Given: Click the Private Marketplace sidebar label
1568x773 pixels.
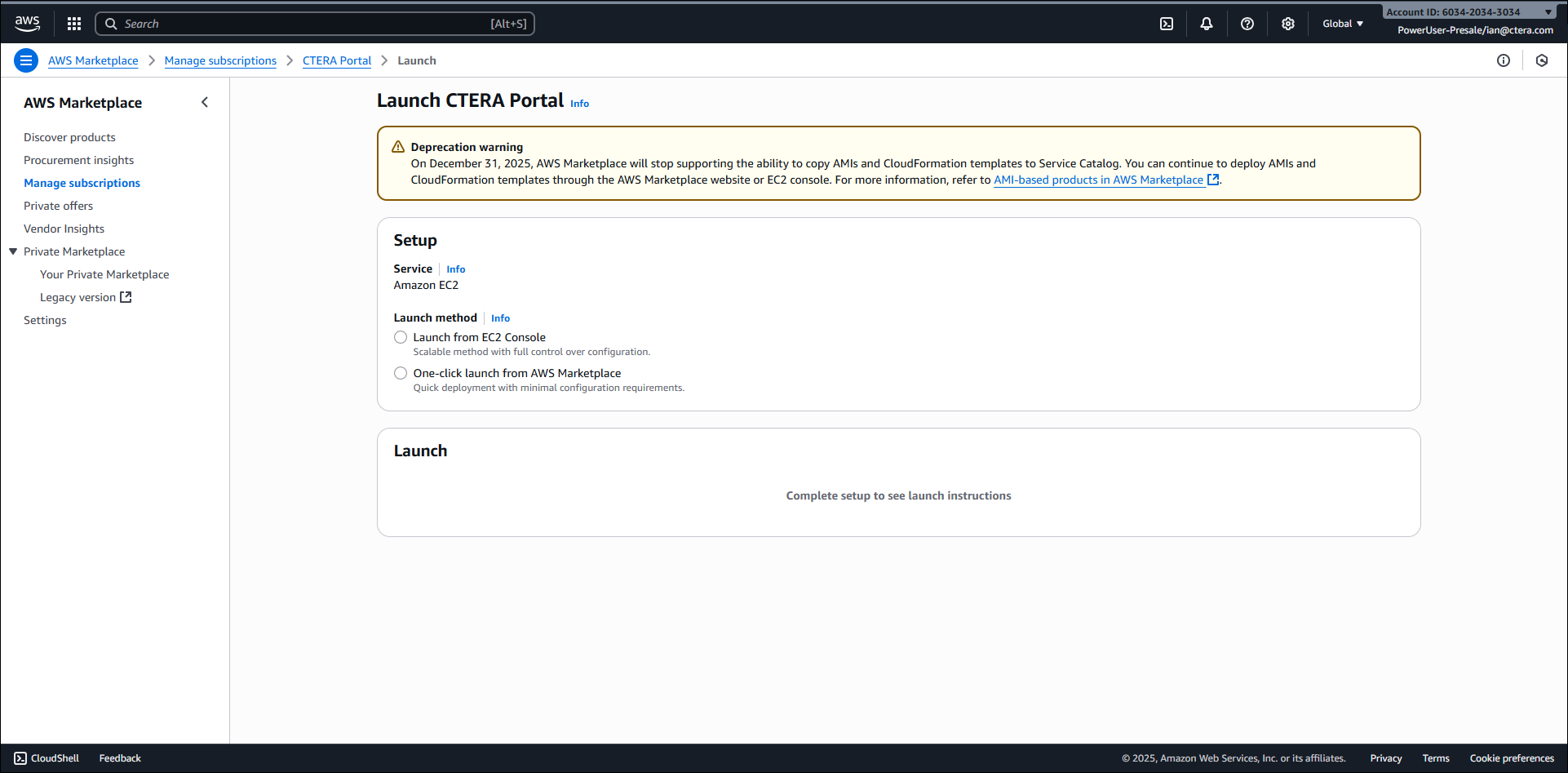Looking at the screenshot, I should [x=74, y=251].
